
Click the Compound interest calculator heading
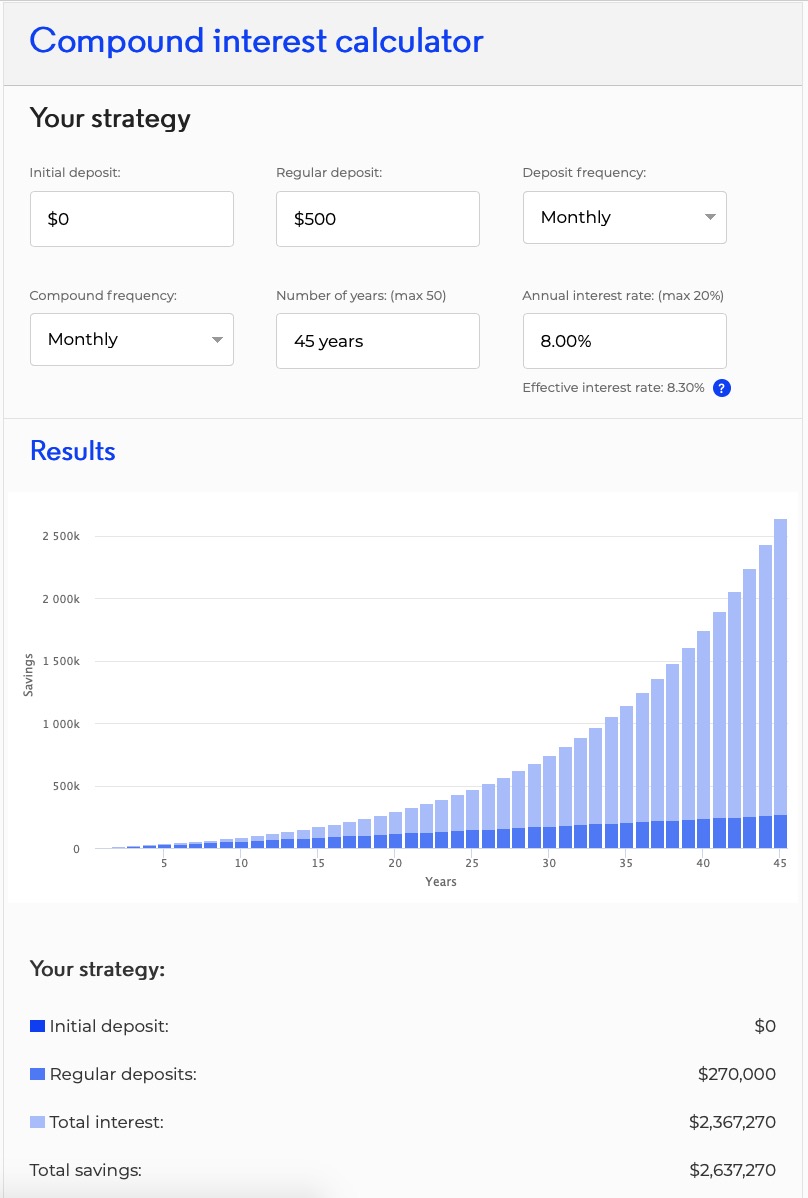[256, 41]
